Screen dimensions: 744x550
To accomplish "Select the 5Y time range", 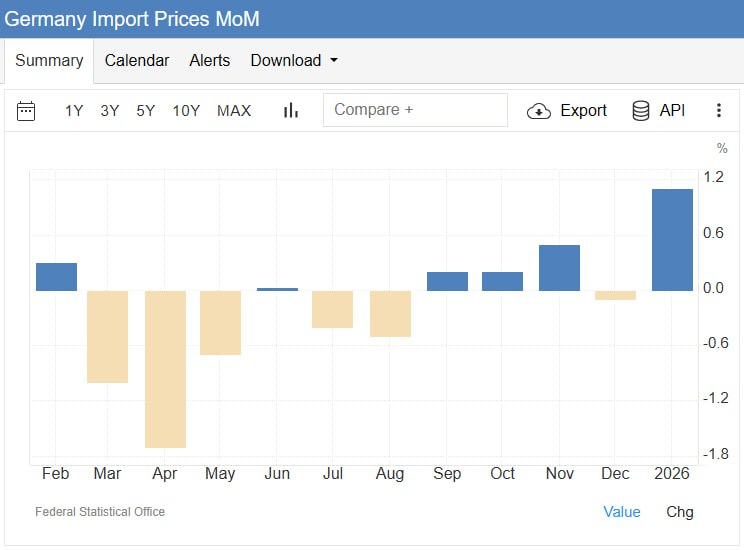I will click(146, 111).
